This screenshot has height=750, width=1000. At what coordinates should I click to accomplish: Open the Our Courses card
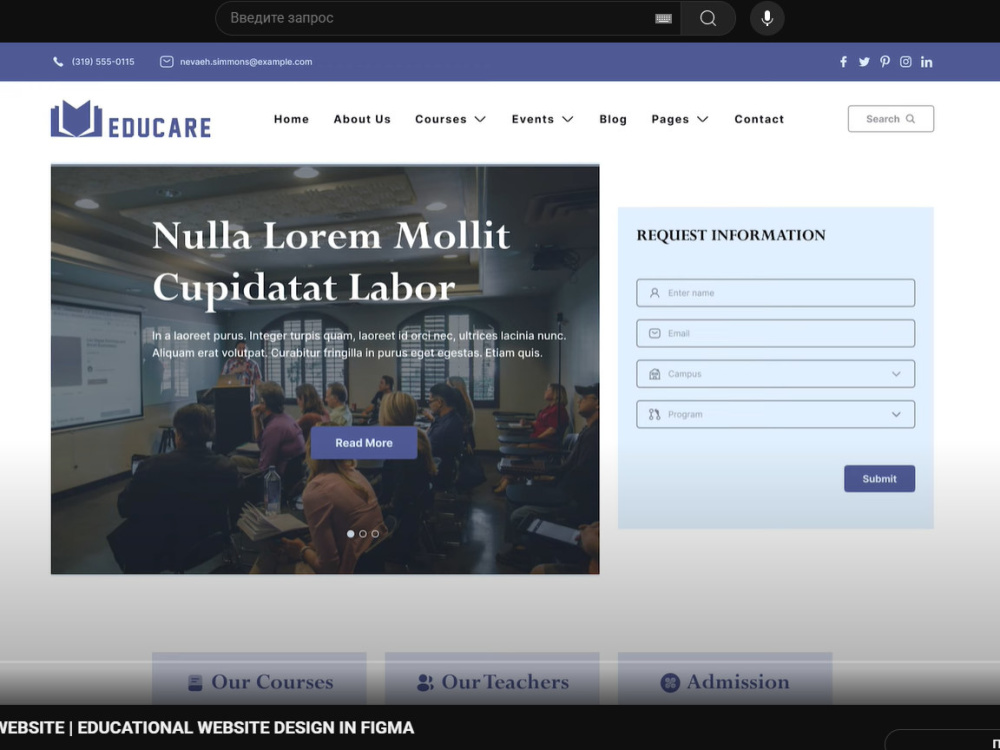click(259, 679)
